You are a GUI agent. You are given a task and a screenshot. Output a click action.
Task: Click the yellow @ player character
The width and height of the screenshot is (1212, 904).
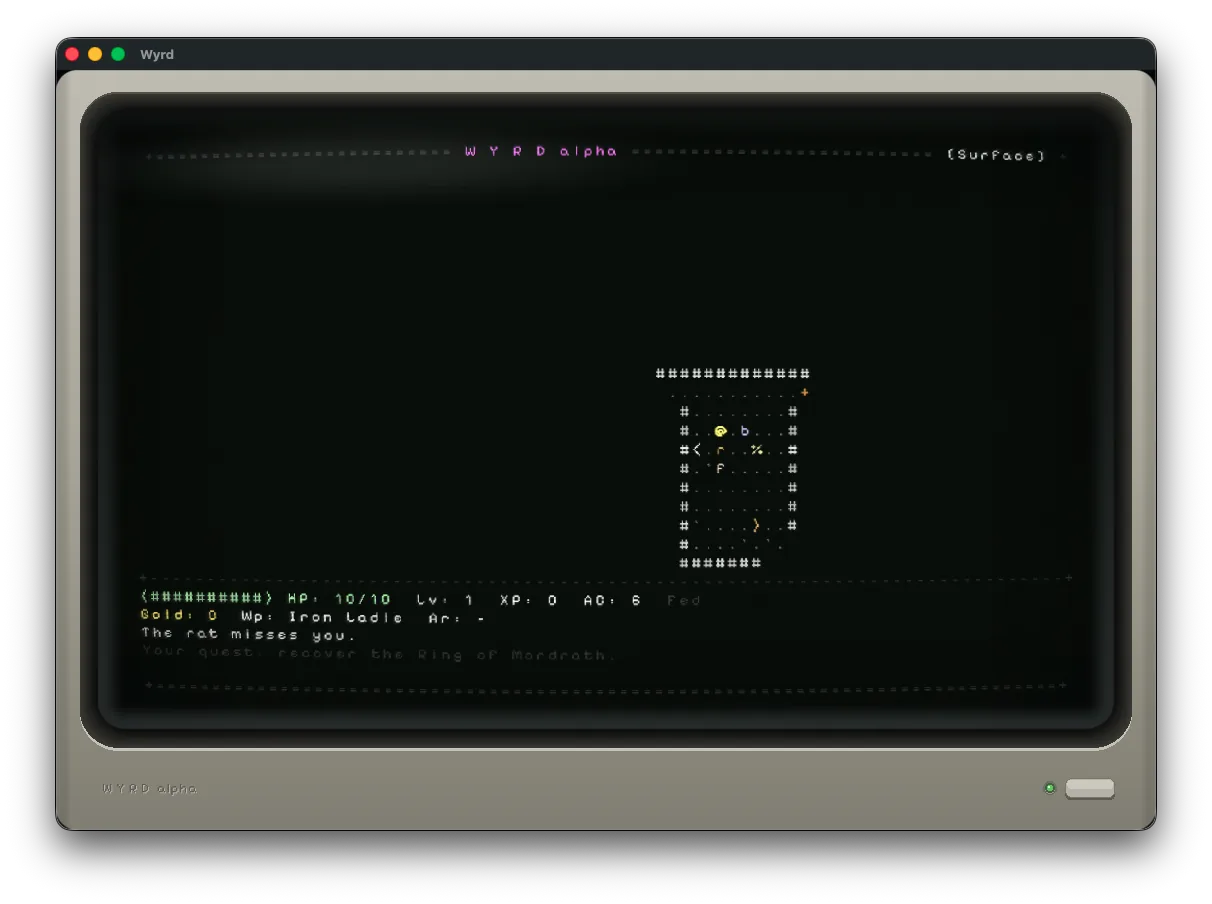720,431
